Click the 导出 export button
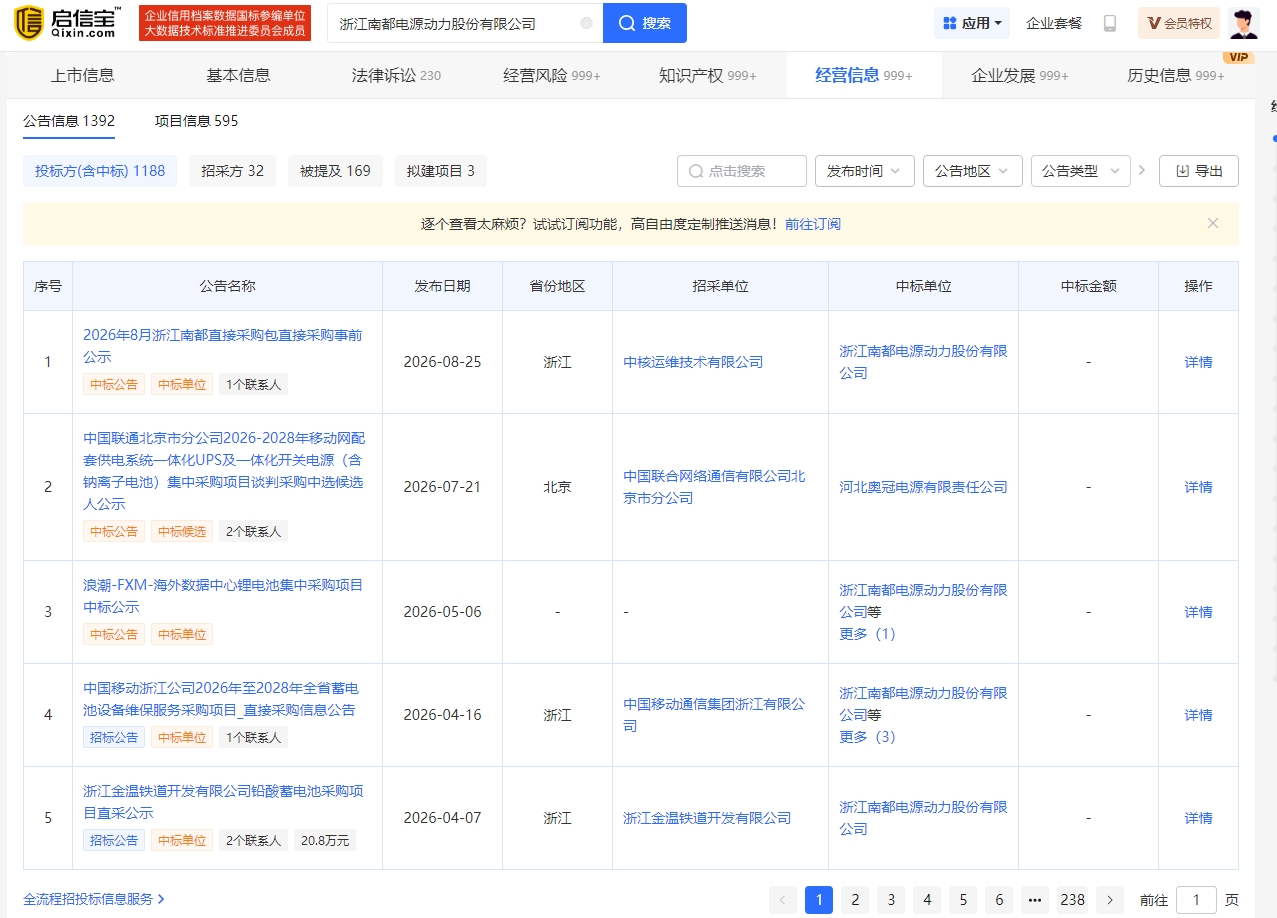Viewport: 1277px width, 918px height. click(x=1199, y=171)
